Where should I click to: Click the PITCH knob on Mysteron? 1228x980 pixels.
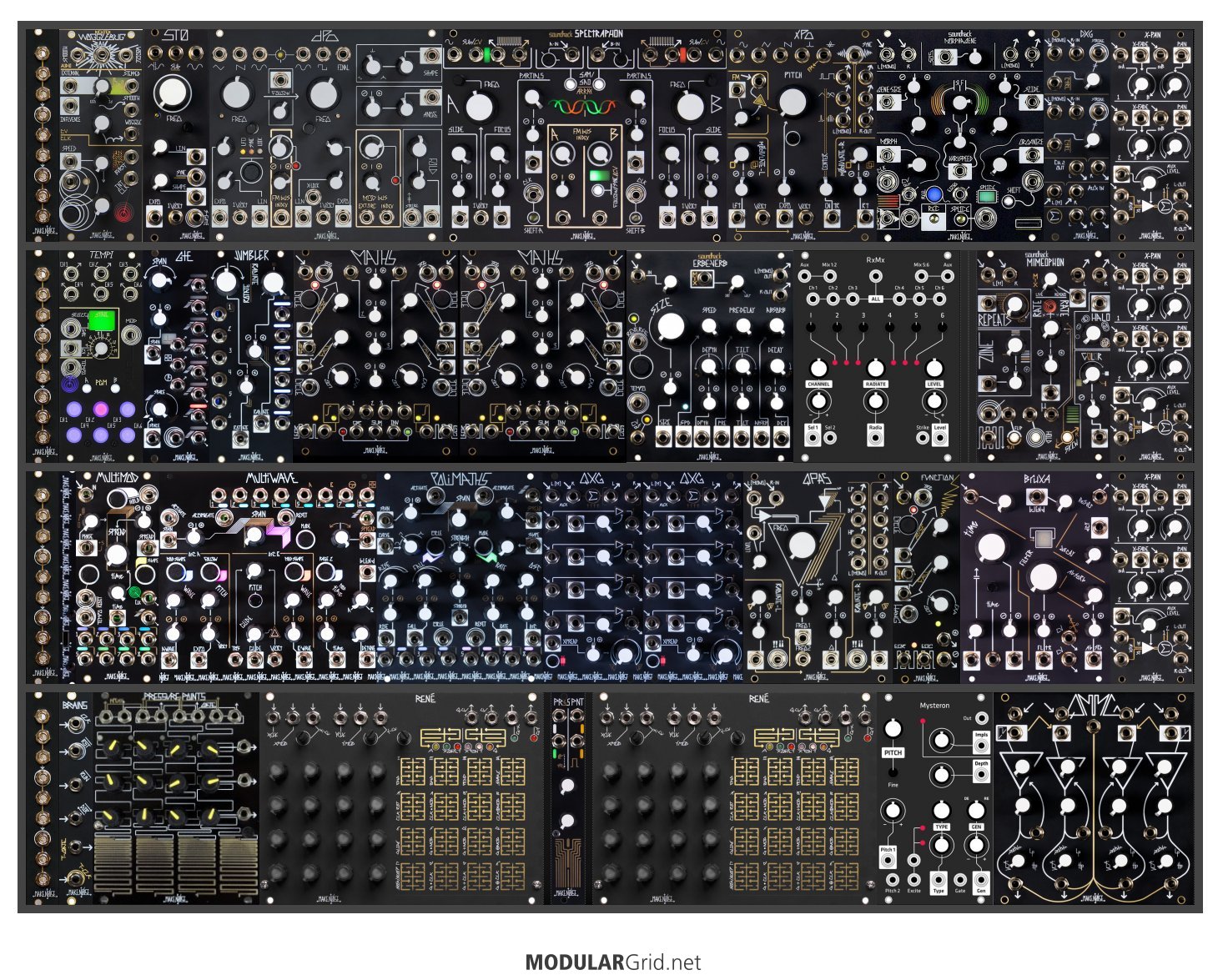pos(893,729)
